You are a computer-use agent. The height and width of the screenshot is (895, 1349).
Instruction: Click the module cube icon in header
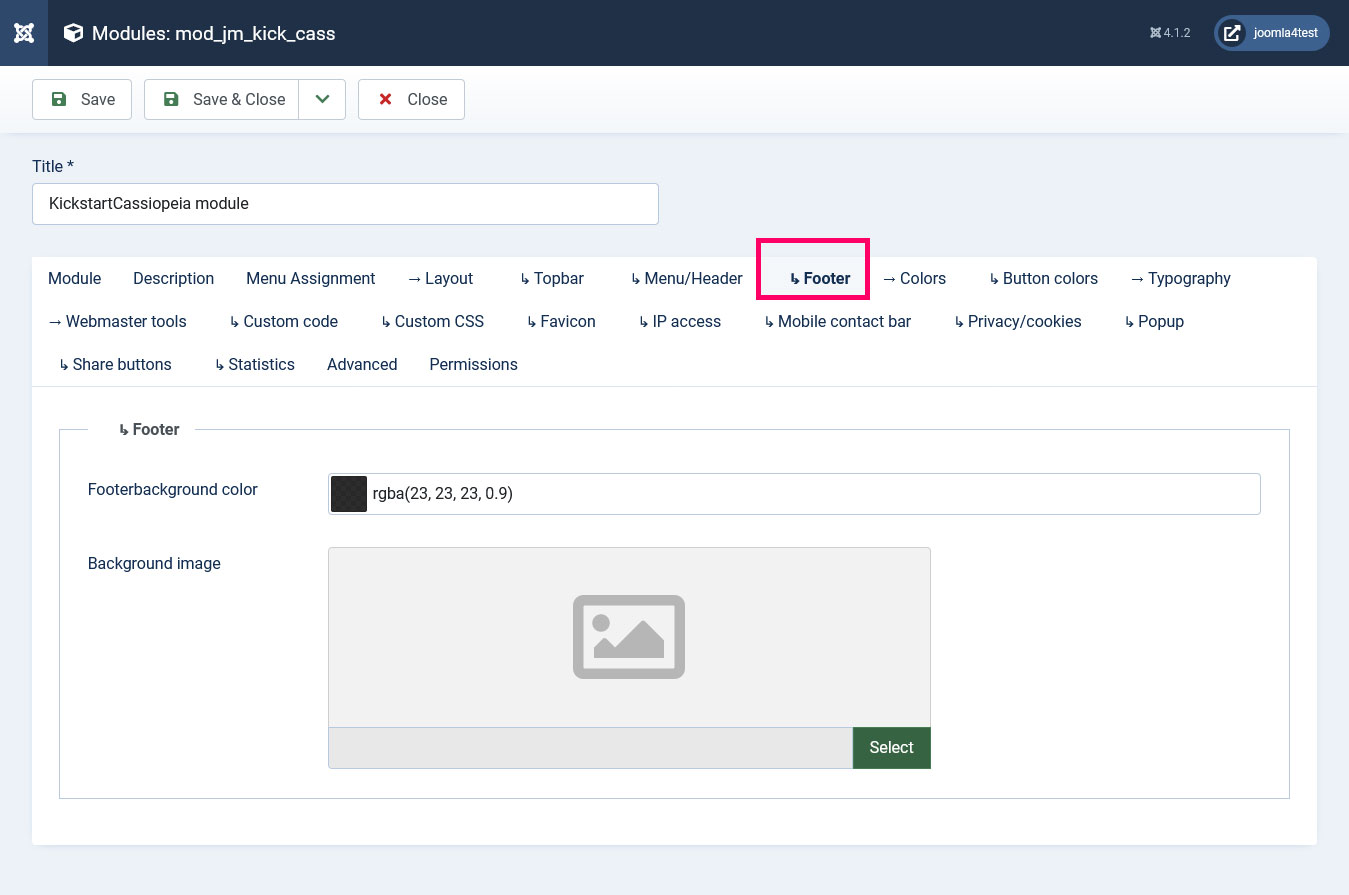pyautogui.click(x=73, y=33)
